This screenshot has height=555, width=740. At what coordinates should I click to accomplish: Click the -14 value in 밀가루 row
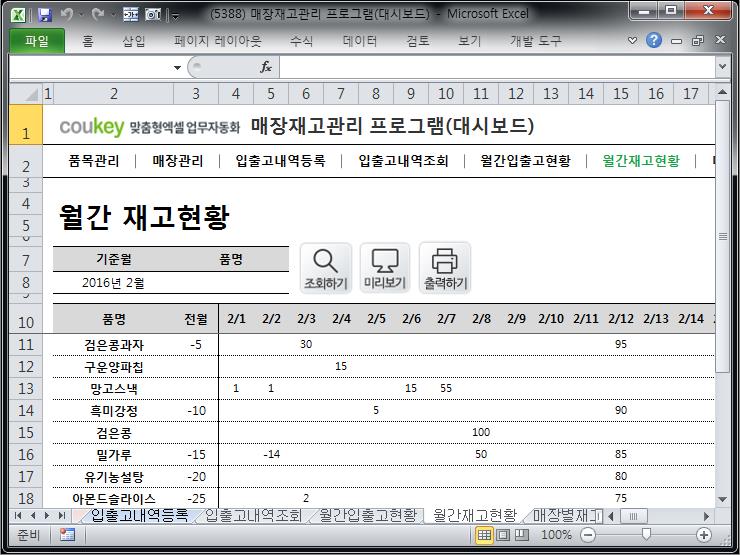271,454
